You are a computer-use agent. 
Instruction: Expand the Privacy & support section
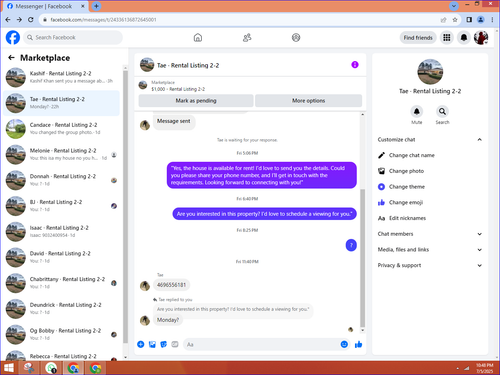pyautogui.click(x=430, y=265)
